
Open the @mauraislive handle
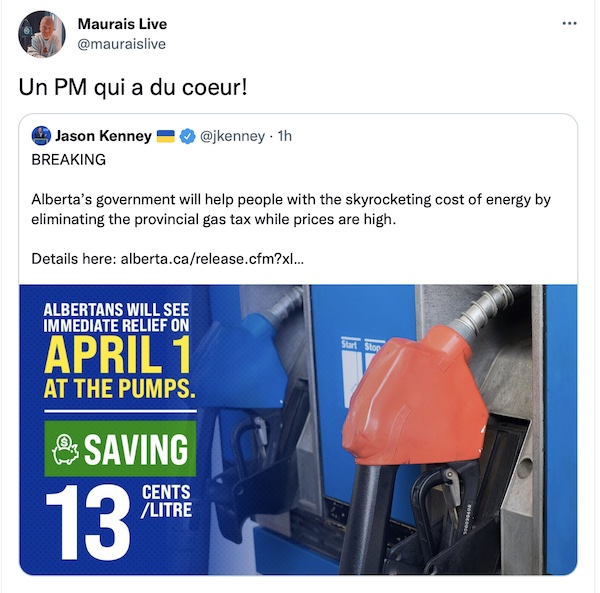pos(121,44)
